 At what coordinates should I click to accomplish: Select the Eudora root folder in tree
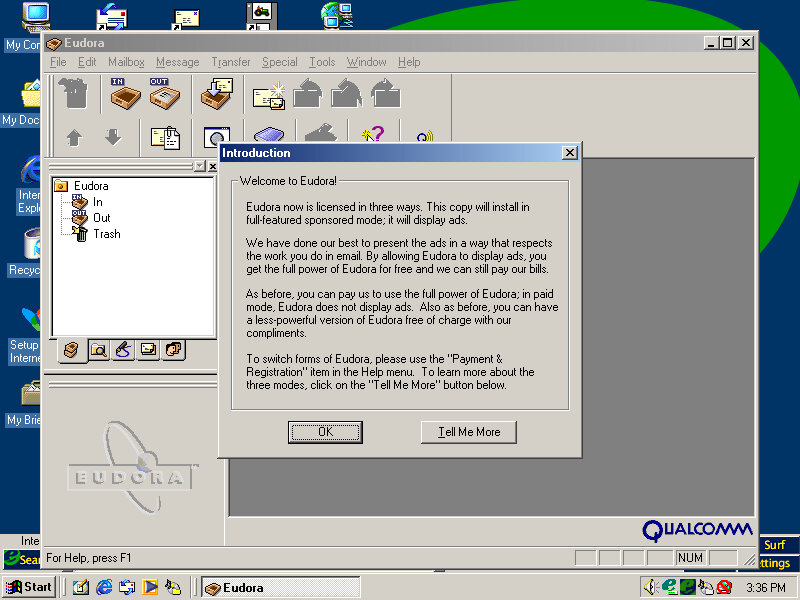point(90,186)
